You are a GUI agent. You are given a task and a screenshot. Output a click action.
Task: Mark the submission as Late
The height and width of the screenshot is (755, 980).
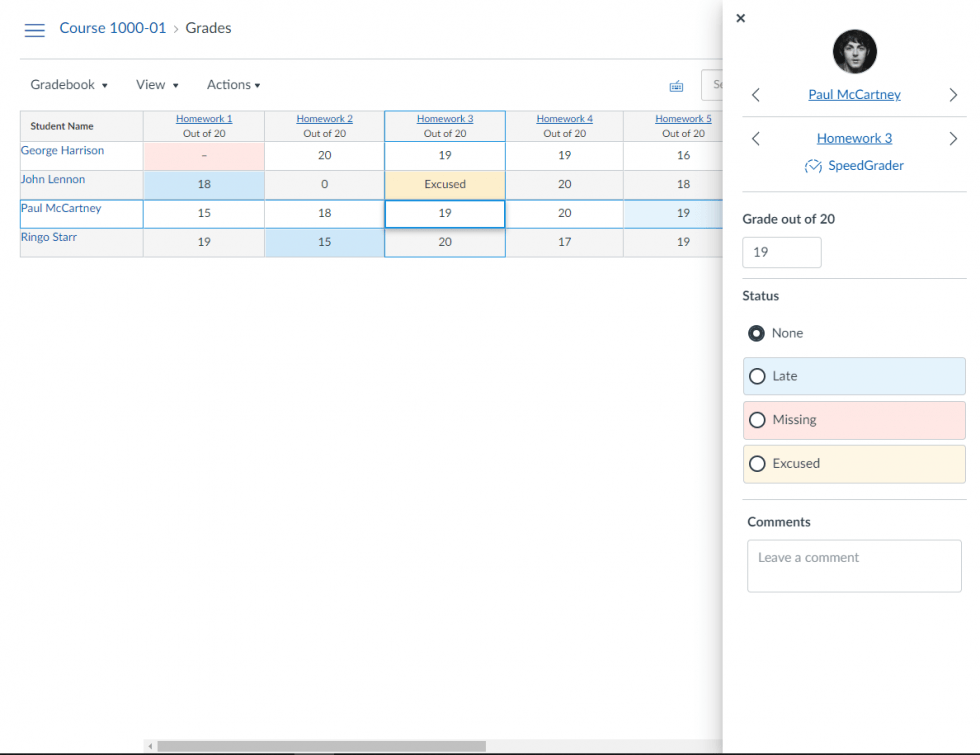[757, 376]
